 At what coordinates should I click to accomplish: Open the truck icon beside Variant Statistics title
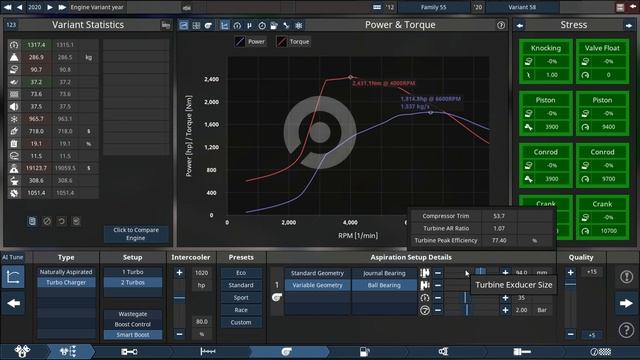165,25
